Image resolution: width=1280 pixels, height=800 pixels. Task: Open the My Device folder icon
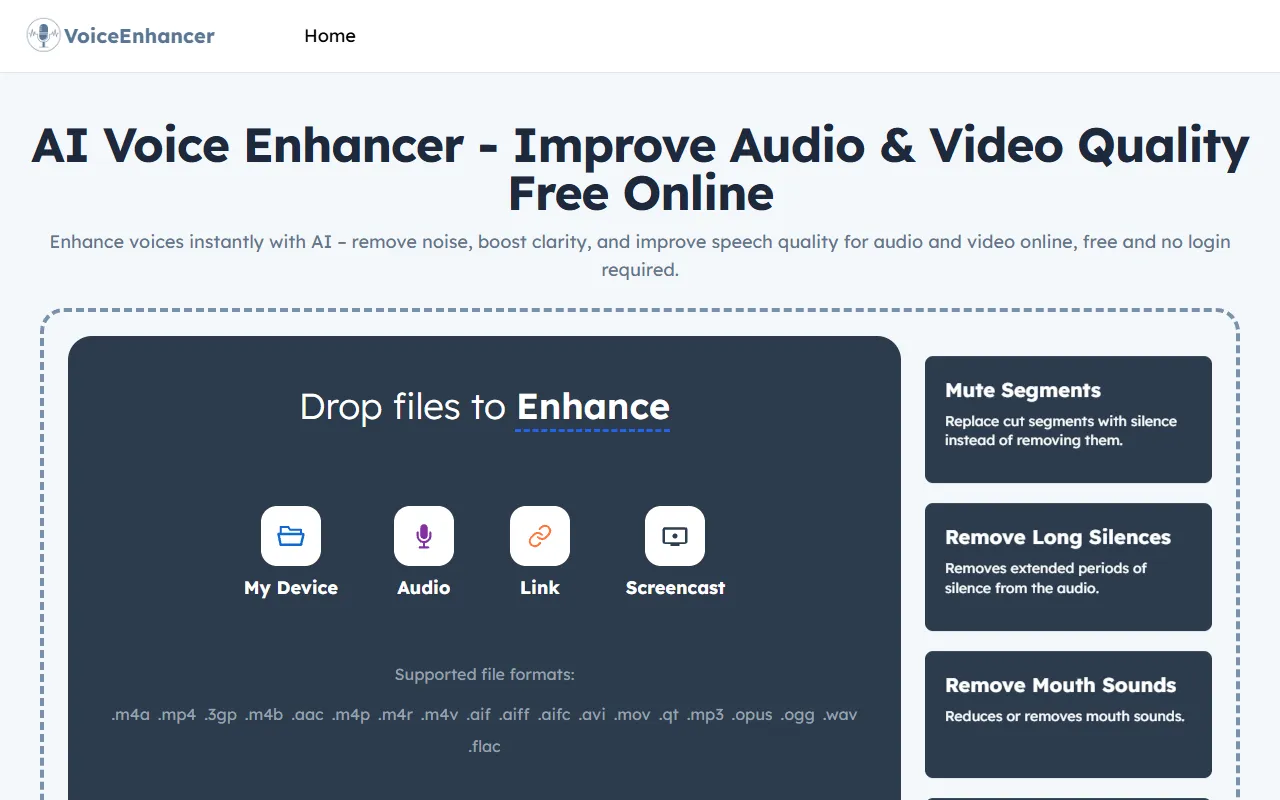291,536
